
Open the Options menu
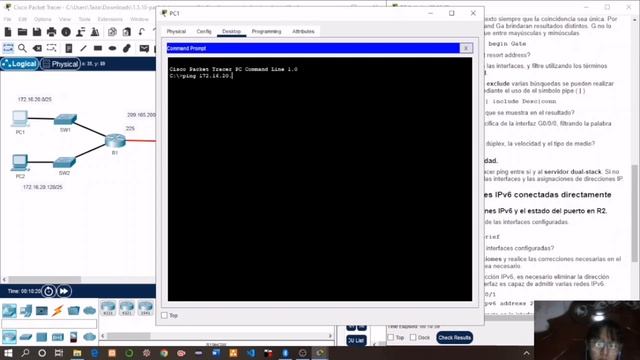point(42,19)
